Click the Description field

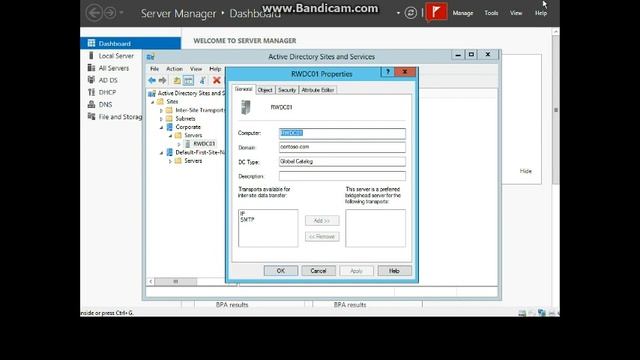[342, 176]
